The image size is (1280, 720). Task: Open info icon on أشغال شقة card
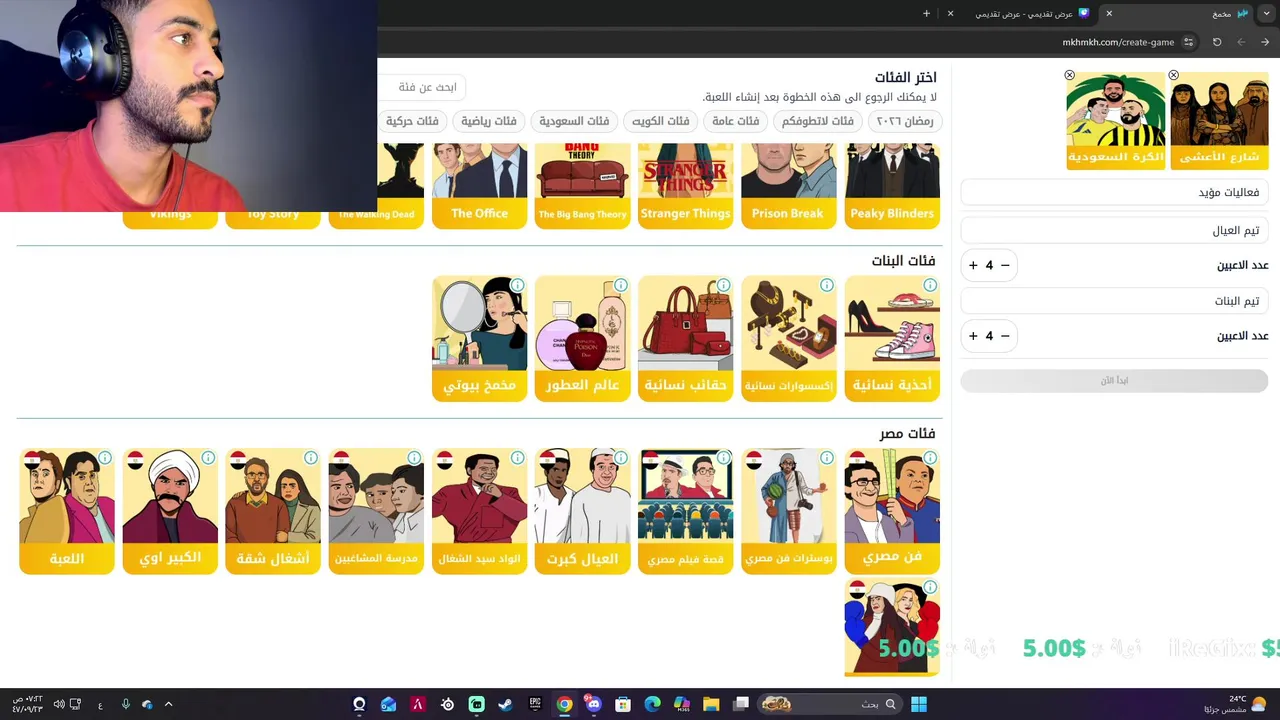click(x=311, y=458)
